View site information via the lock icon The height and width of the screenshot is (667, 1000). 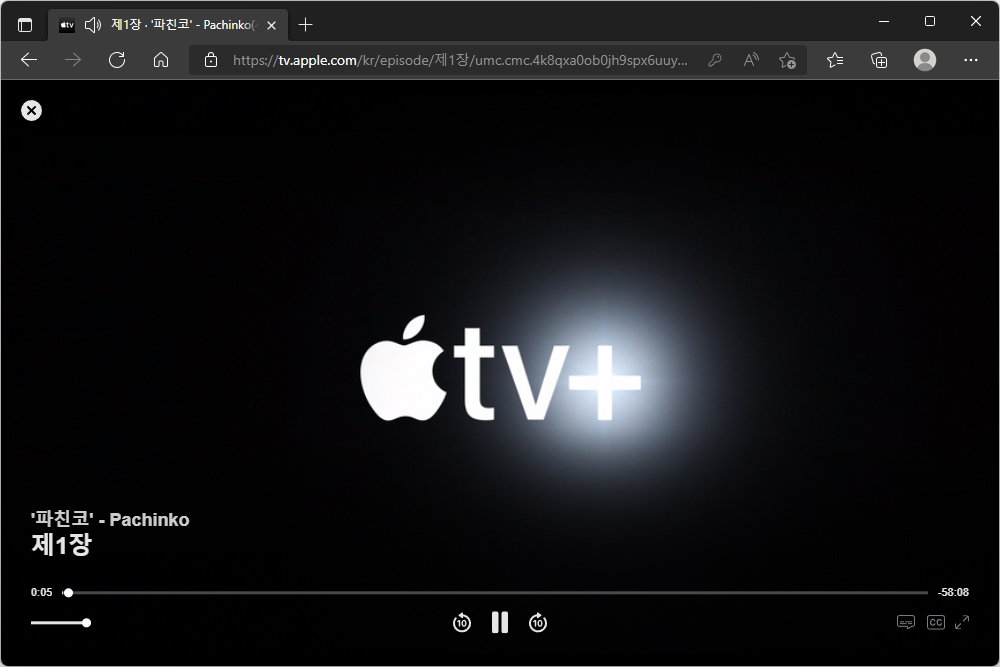pyautogui.click(x=211, y=60)
